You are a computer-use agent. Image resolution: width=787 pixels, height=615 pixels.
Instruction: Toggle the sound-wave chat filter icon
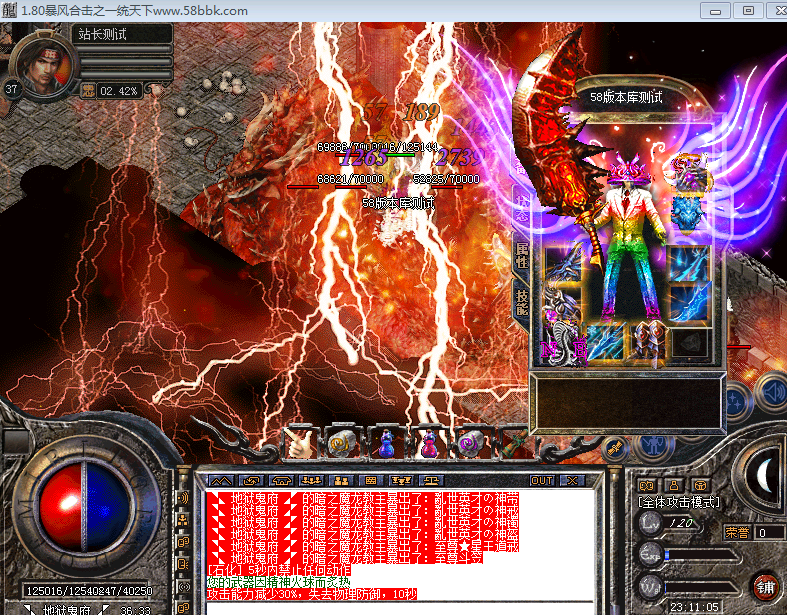click(184, 498)
